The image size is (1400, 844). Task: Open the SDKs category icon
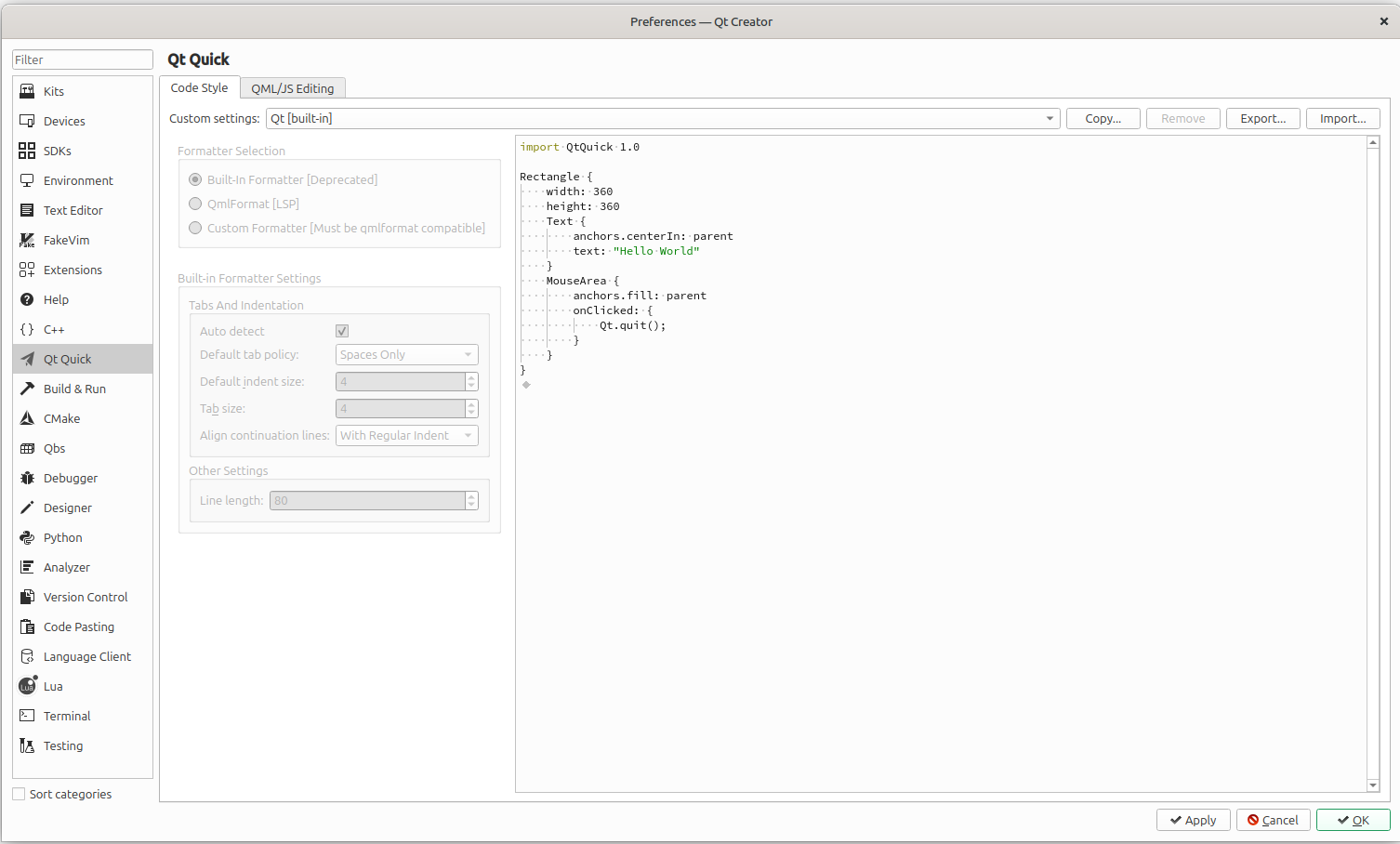[x=27, y=151]
